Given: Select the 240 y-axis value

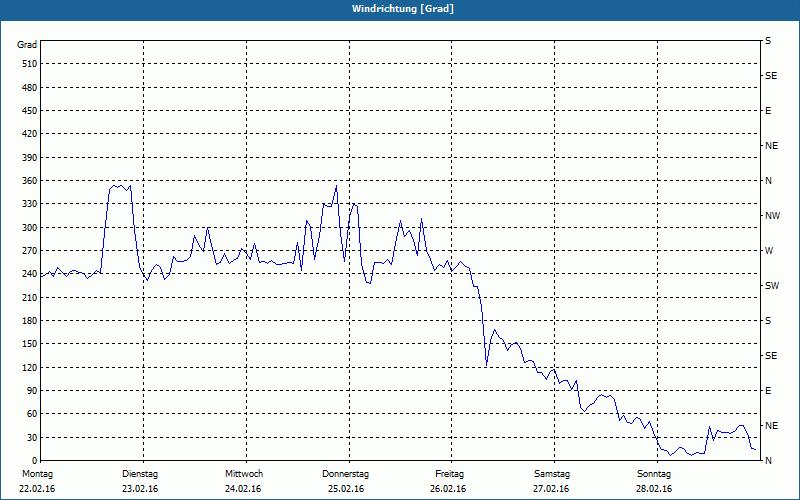Looking at the screenshot, I should 30,274.
